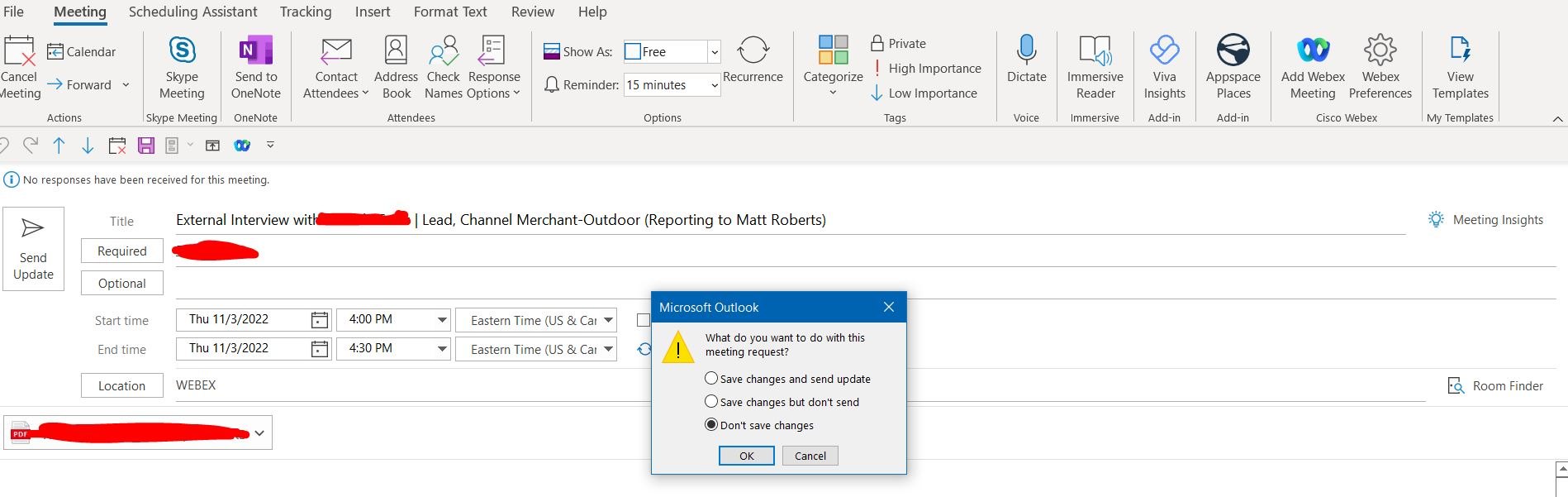Click the save icon in quick access toolbar
Image resolution: width=1568 pixels, height=497 pixels.
(x=146, y=146)
